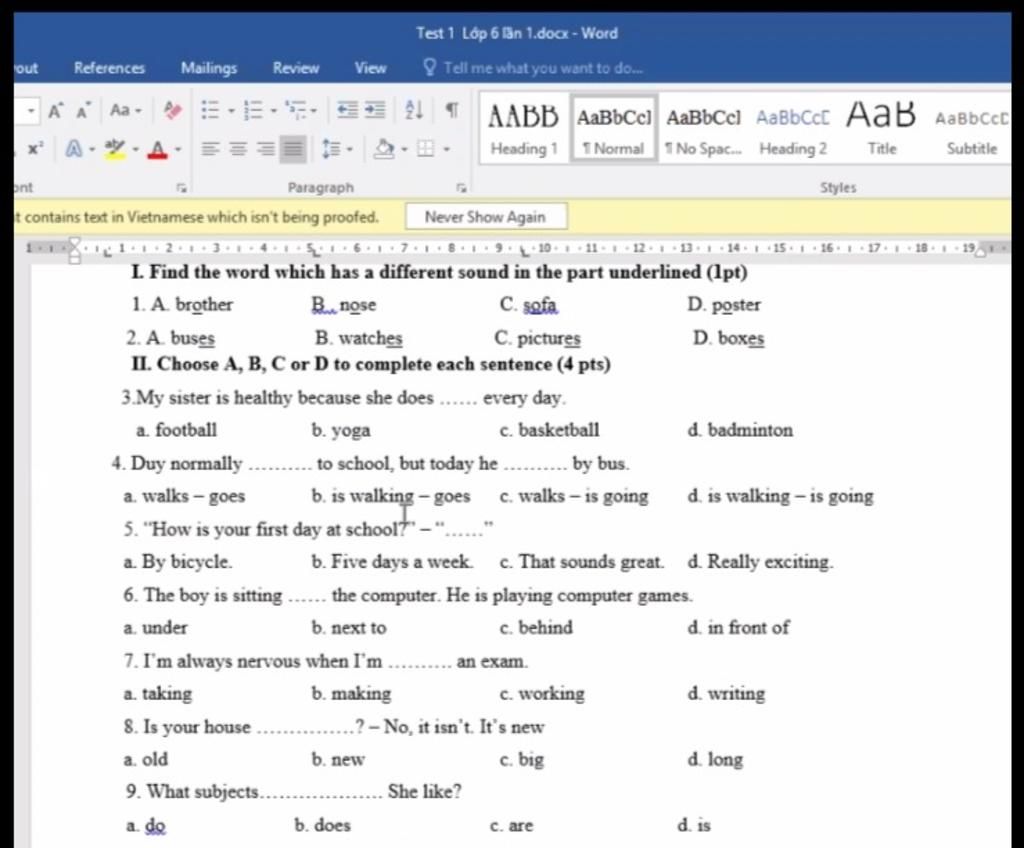Switch to the View tab
This screenshot has width=1024, height=848.
(x=370, y=68)
